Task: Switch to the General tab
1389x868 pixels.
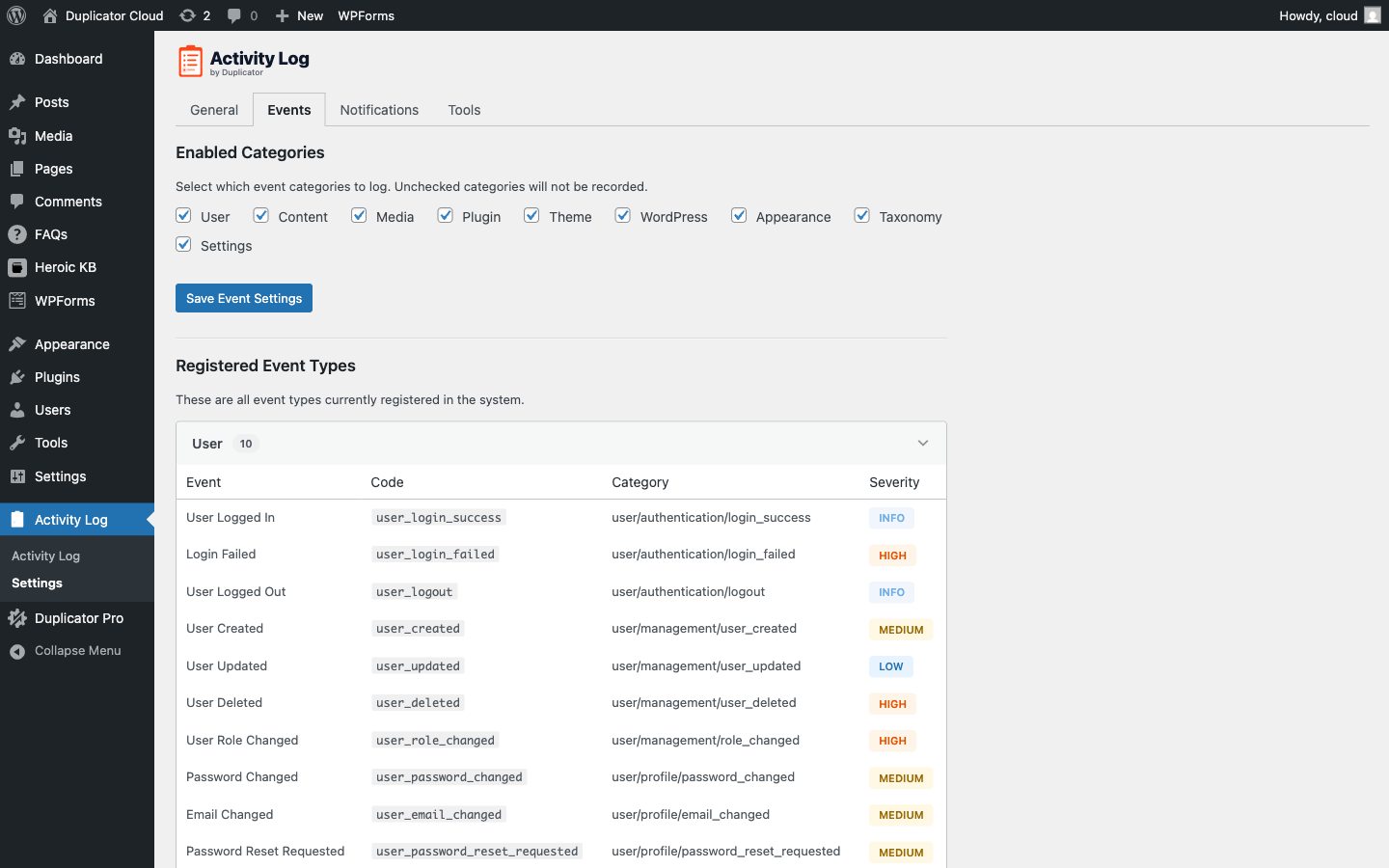Action: [214, 110]
